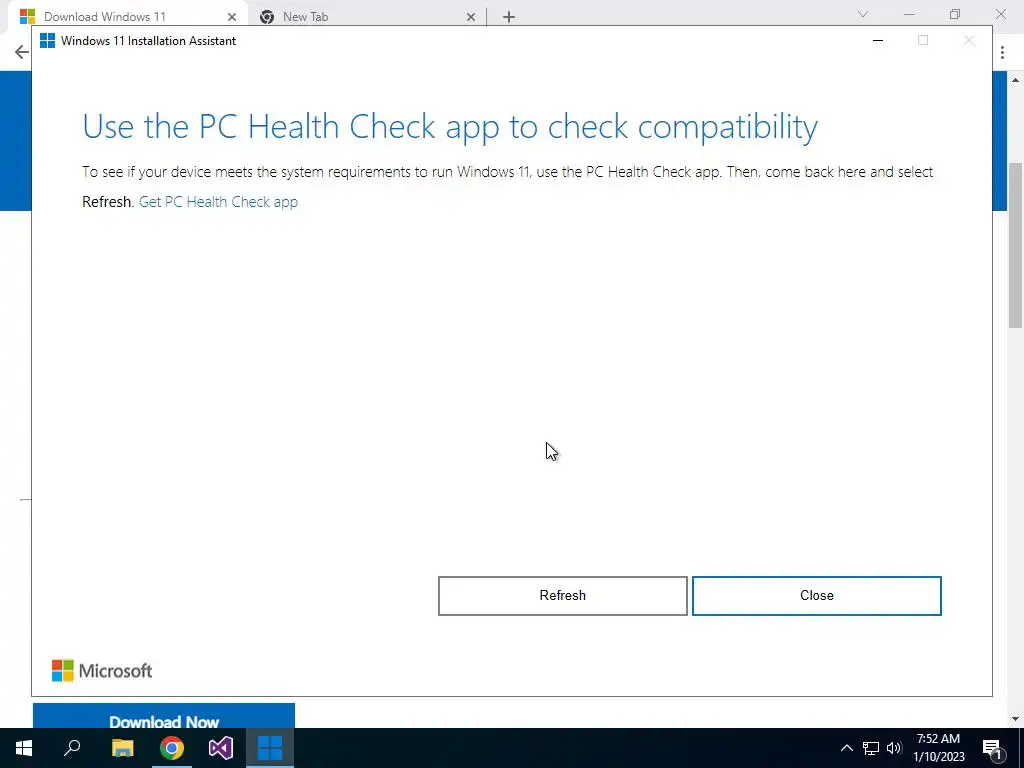
Task: Open the Get PC Health Check app link
Action: pos(218,202)
